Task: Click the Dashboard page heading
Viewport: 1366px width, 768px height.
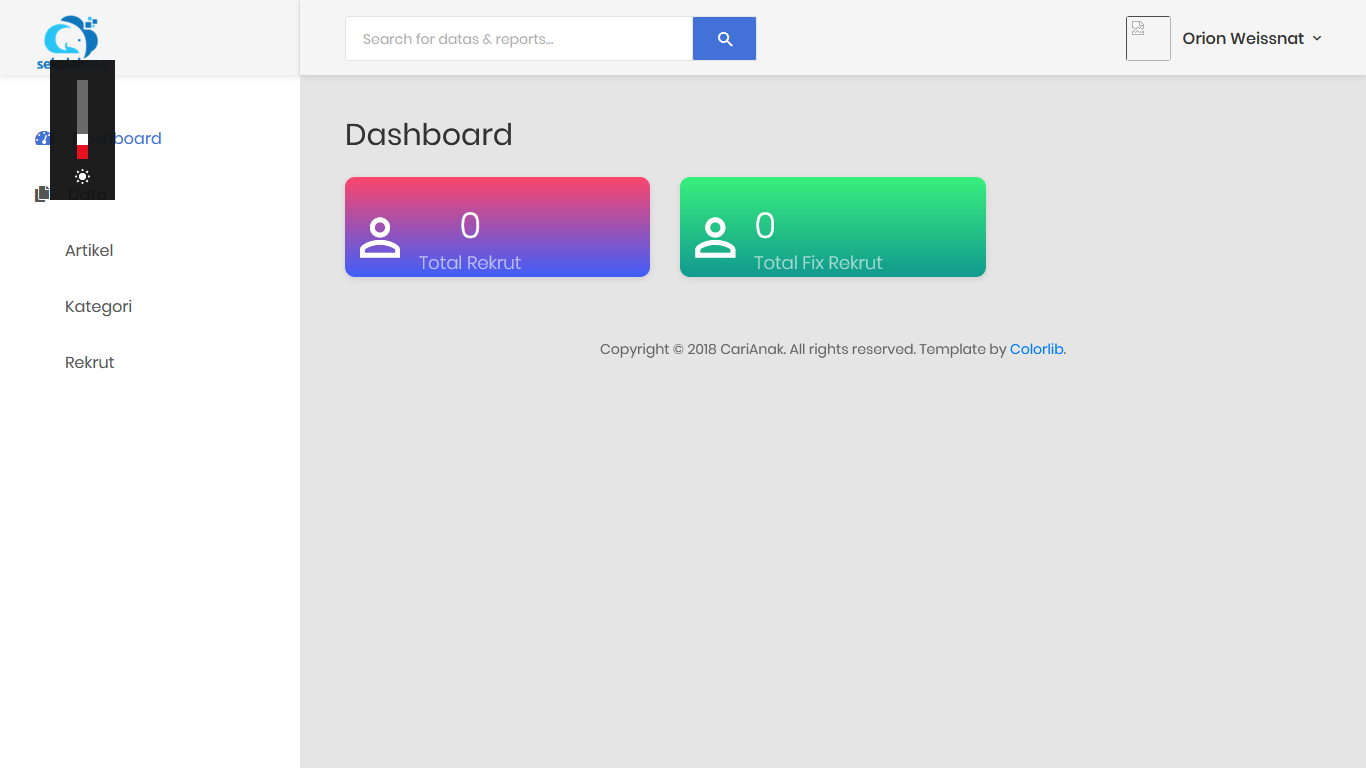Action: click(x=428, y=135)
